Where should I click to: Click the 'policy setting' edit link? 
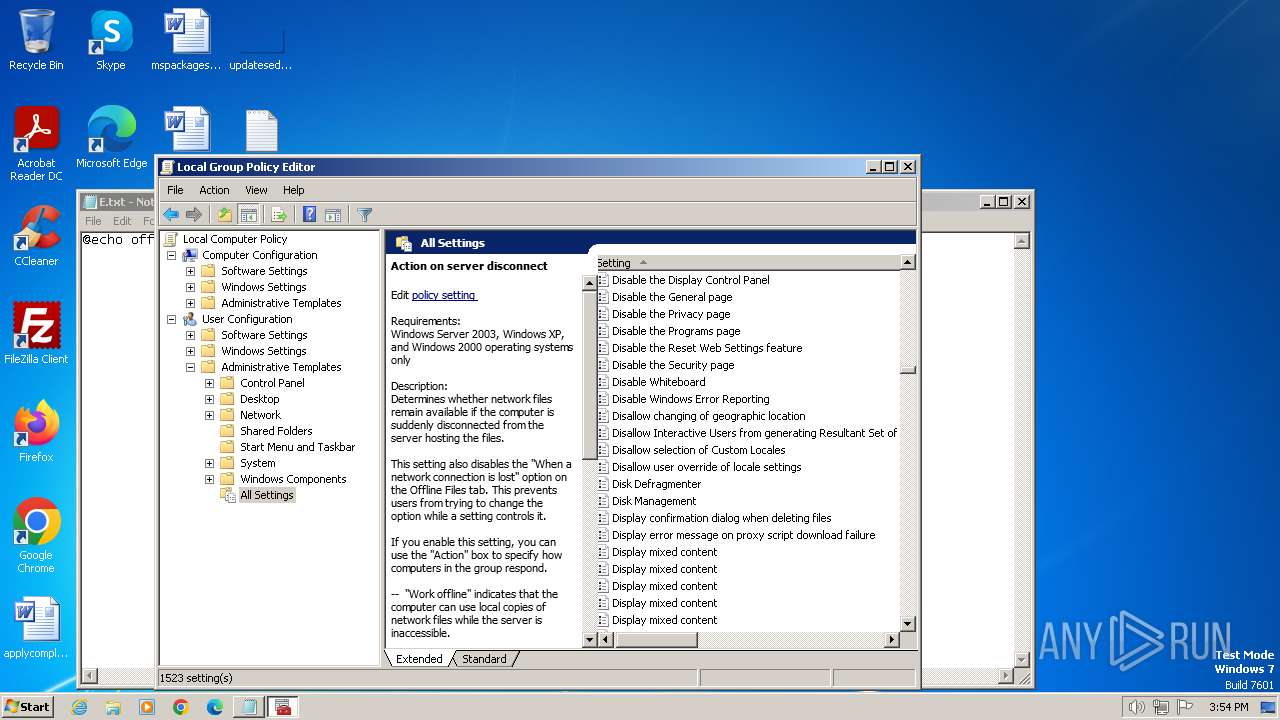click(444, 295)
